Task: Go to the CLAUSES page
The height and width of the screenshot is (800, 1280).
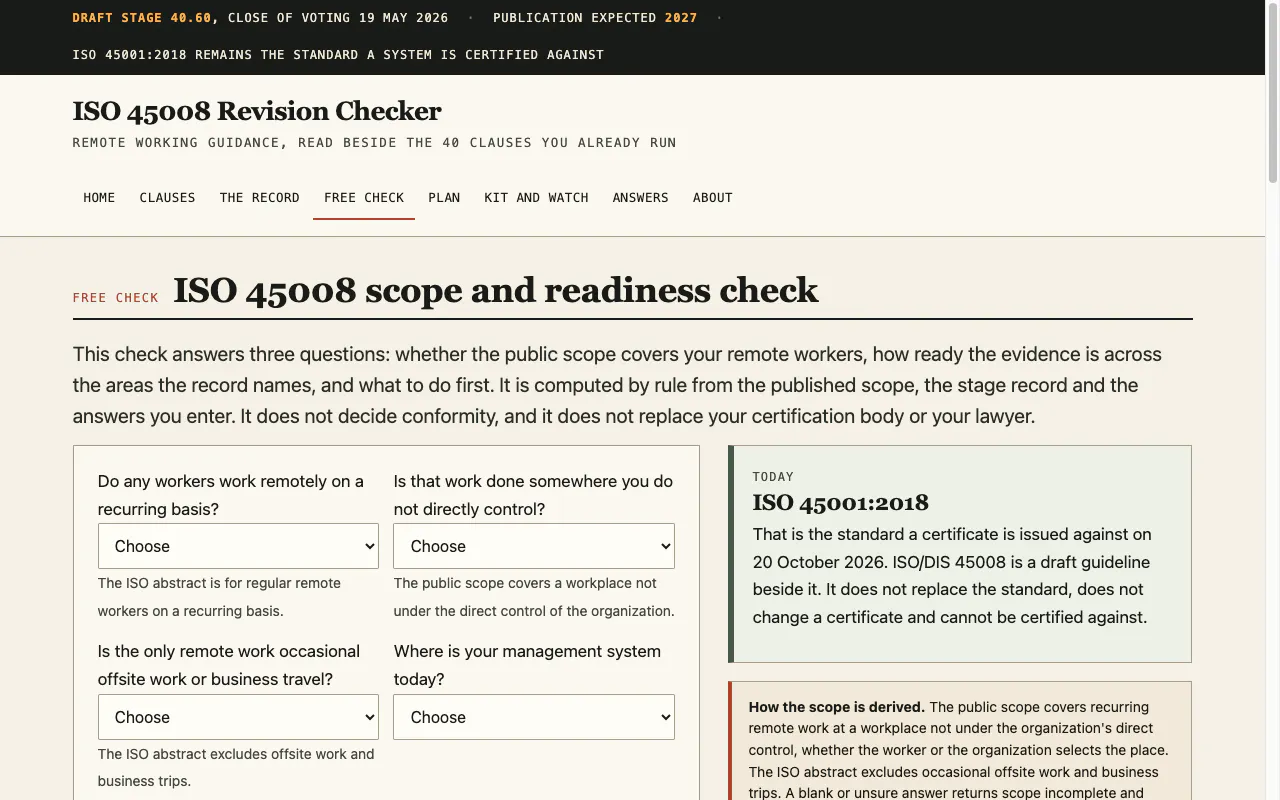Action: pyautogui.click(x=167, y=198)
